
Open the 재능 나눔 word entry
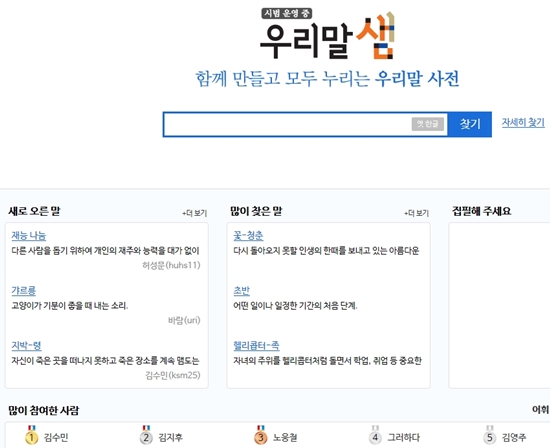pos(29,235)
